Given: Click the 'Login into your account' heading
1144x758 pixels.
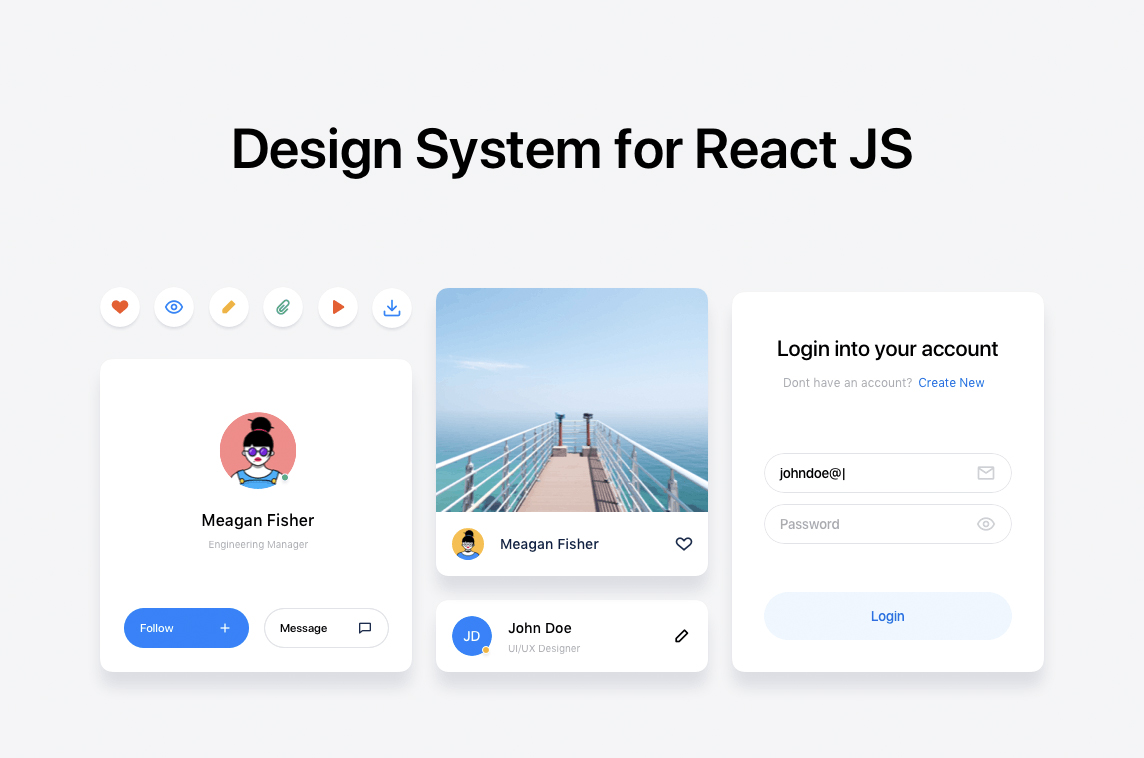Looking at the screenshot, I should [x=887, y=349].
